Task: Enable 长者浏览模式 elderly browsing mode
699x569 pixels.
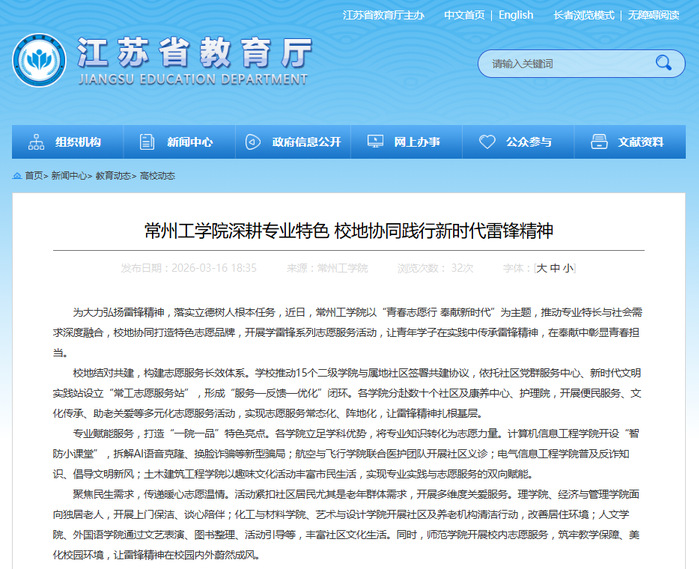Action: [583, 15]
